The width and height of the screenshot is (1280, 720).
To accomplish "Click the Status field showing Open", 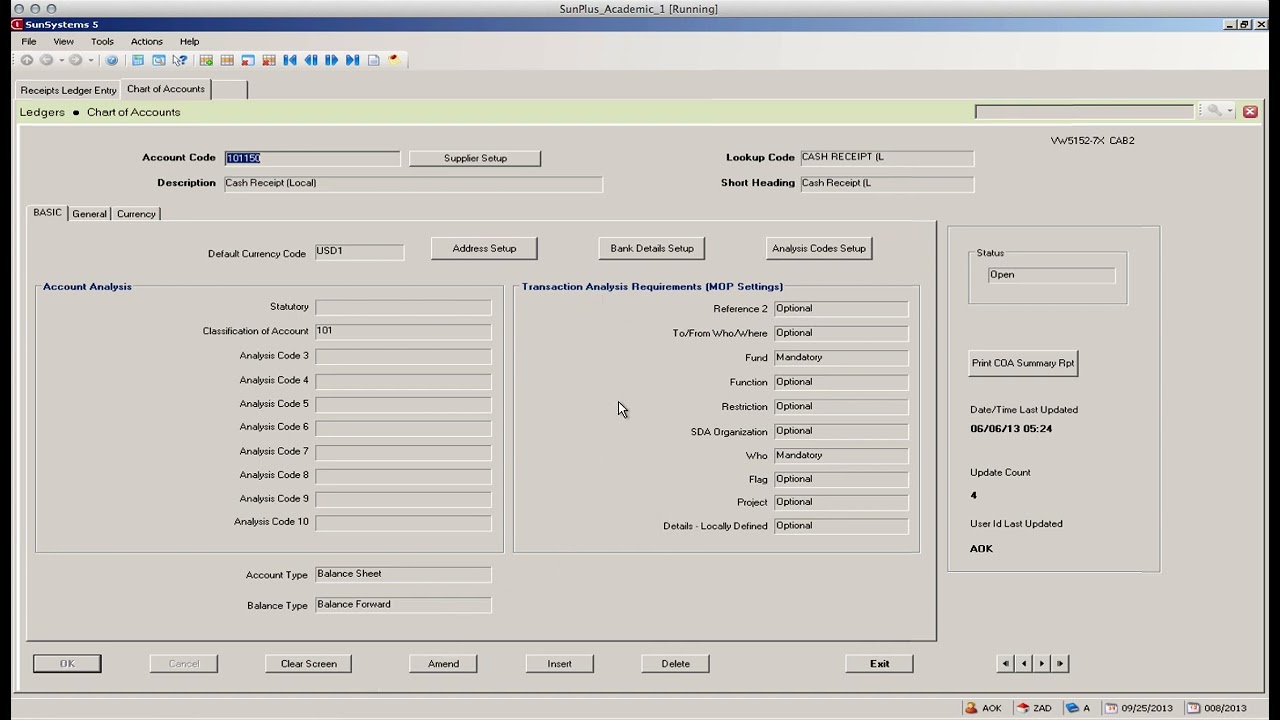I will coord(1051,275).
